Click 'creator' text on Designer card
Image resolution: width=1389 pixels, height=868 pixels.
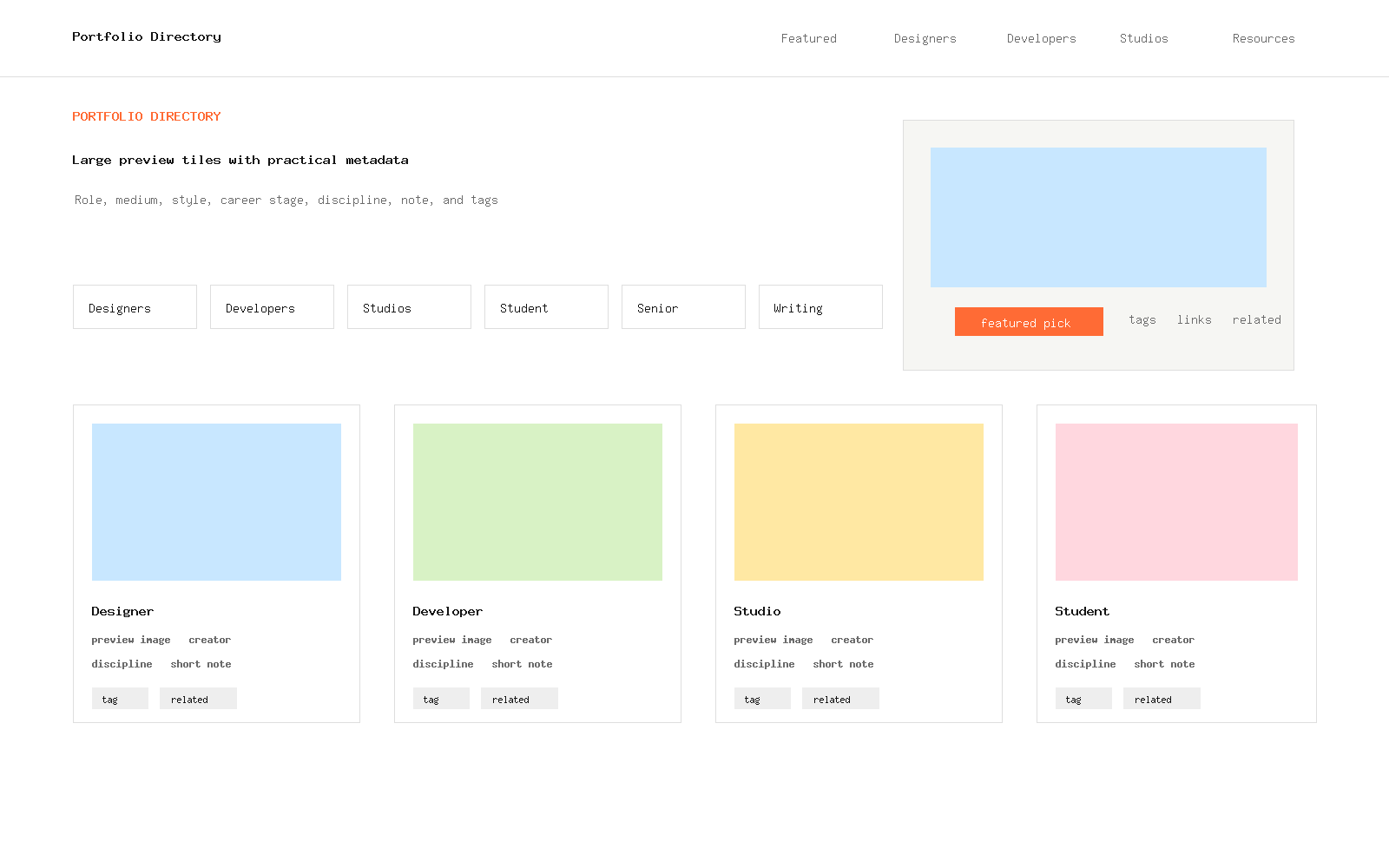pos(210,640)
